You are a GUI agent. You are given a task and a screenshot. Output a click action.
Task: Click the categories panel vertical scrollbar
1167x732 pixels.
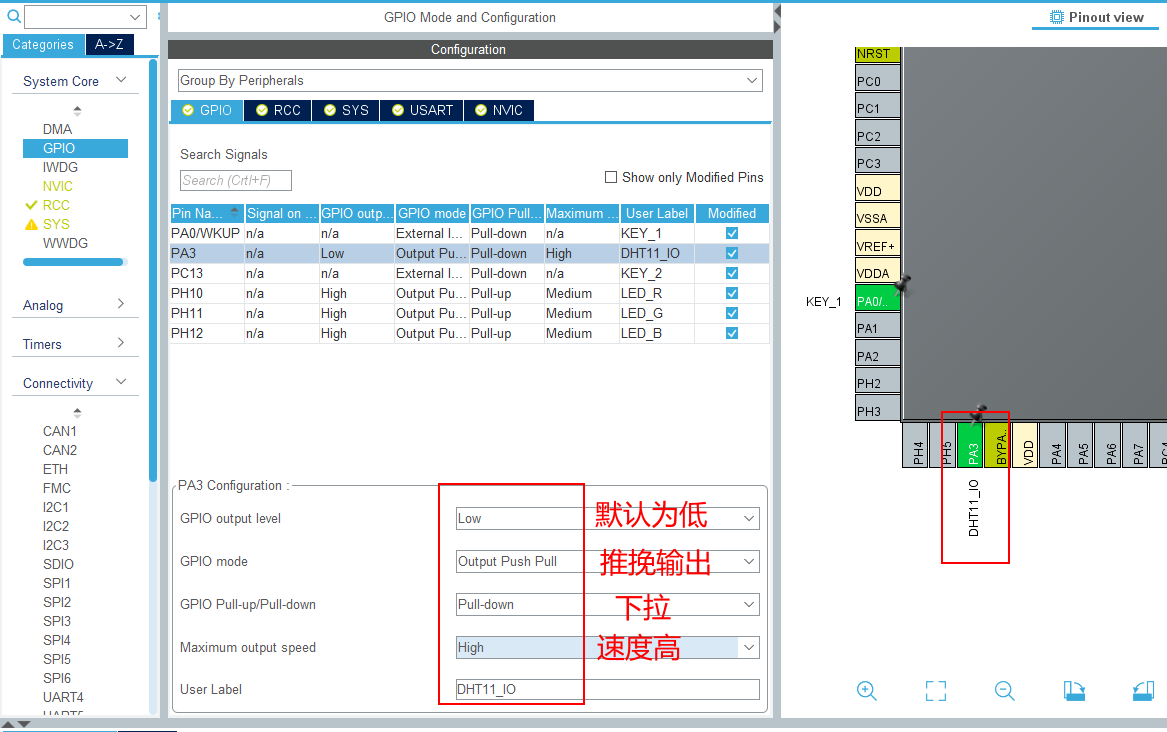click(153, 271)
